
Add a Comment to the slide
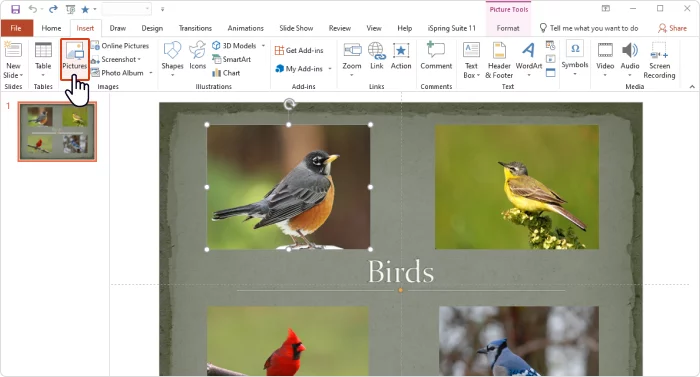point(436,56)
